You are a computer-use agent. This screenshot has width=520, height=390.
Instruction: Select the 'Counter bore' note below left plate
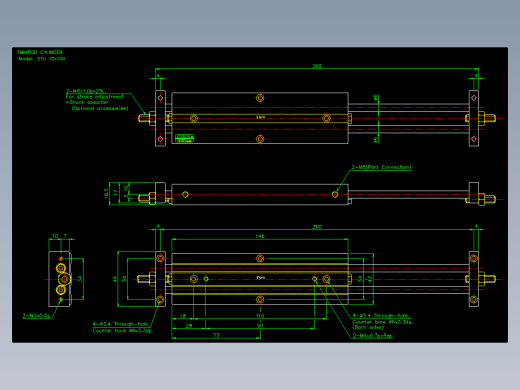coord(123,331)
